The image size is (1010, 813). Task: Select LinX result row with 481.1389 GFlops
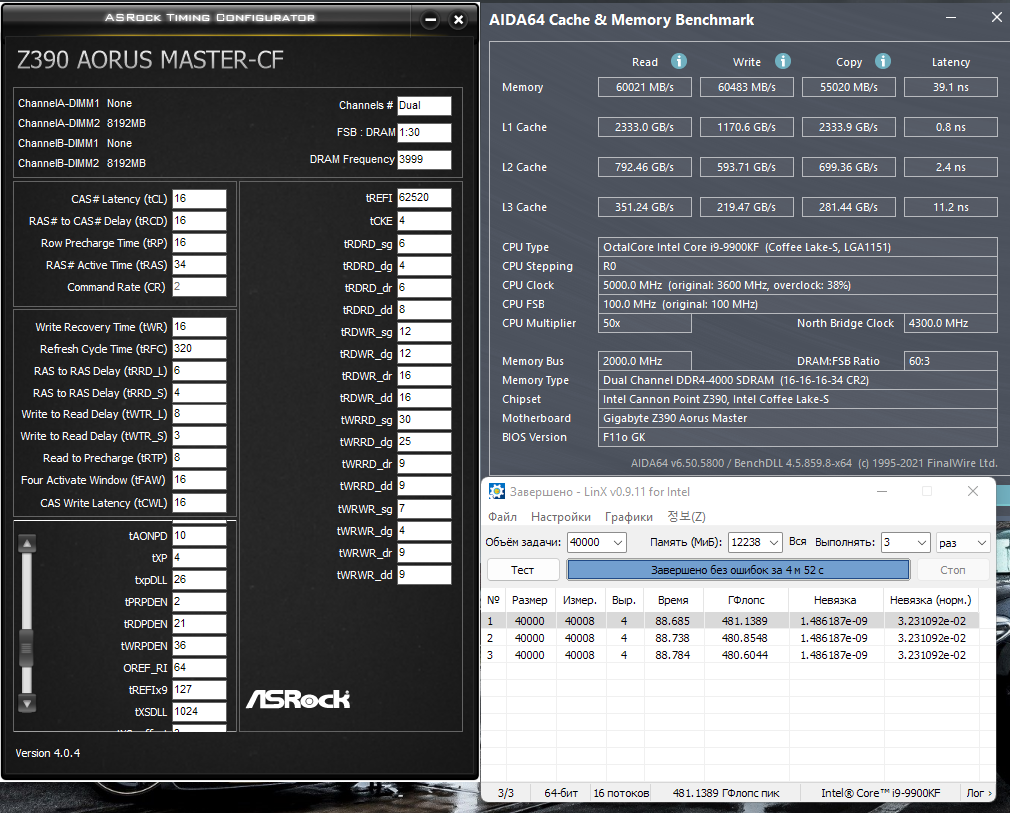(731, 621)
